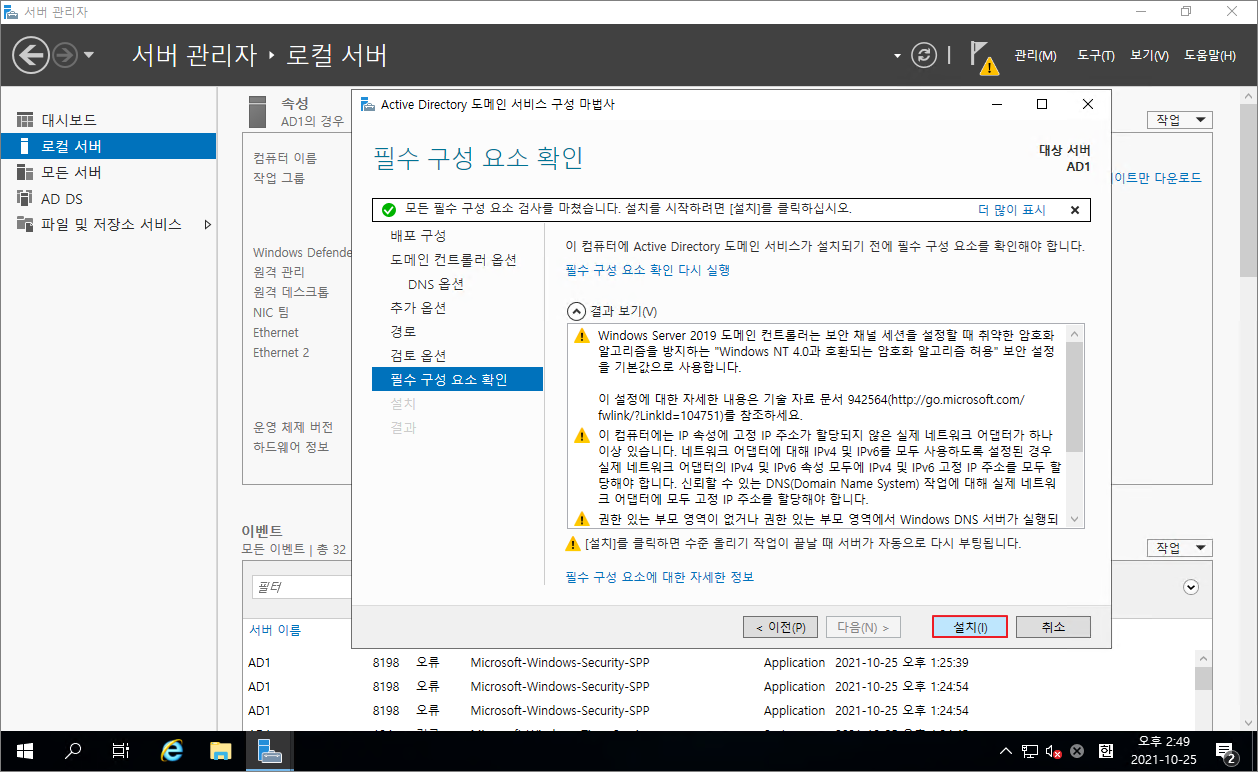Click the AD DS sidebar icon

click(x=25, y=198)
